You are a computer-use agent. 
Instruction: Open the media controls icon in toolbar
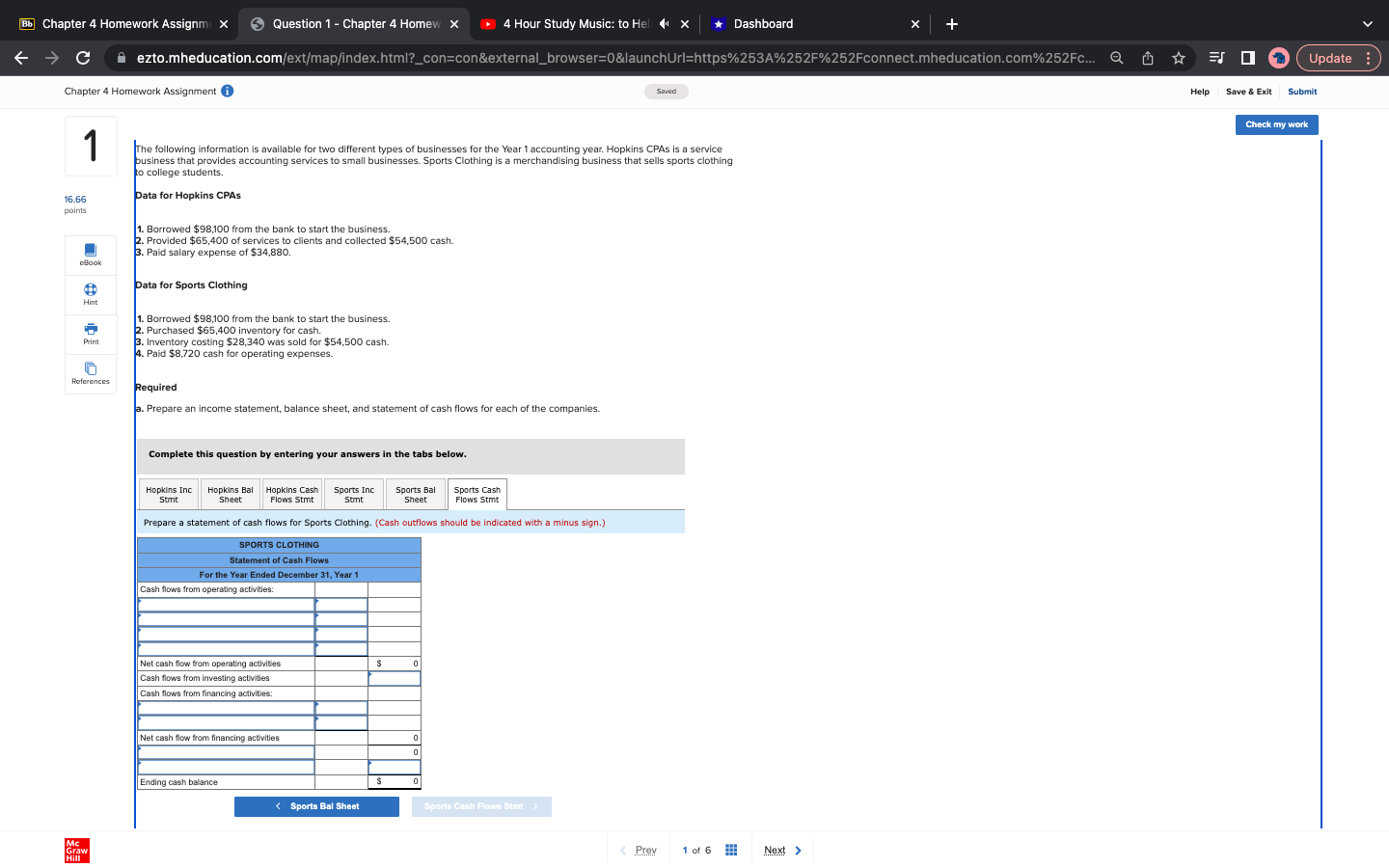(x=1217, y=58)
